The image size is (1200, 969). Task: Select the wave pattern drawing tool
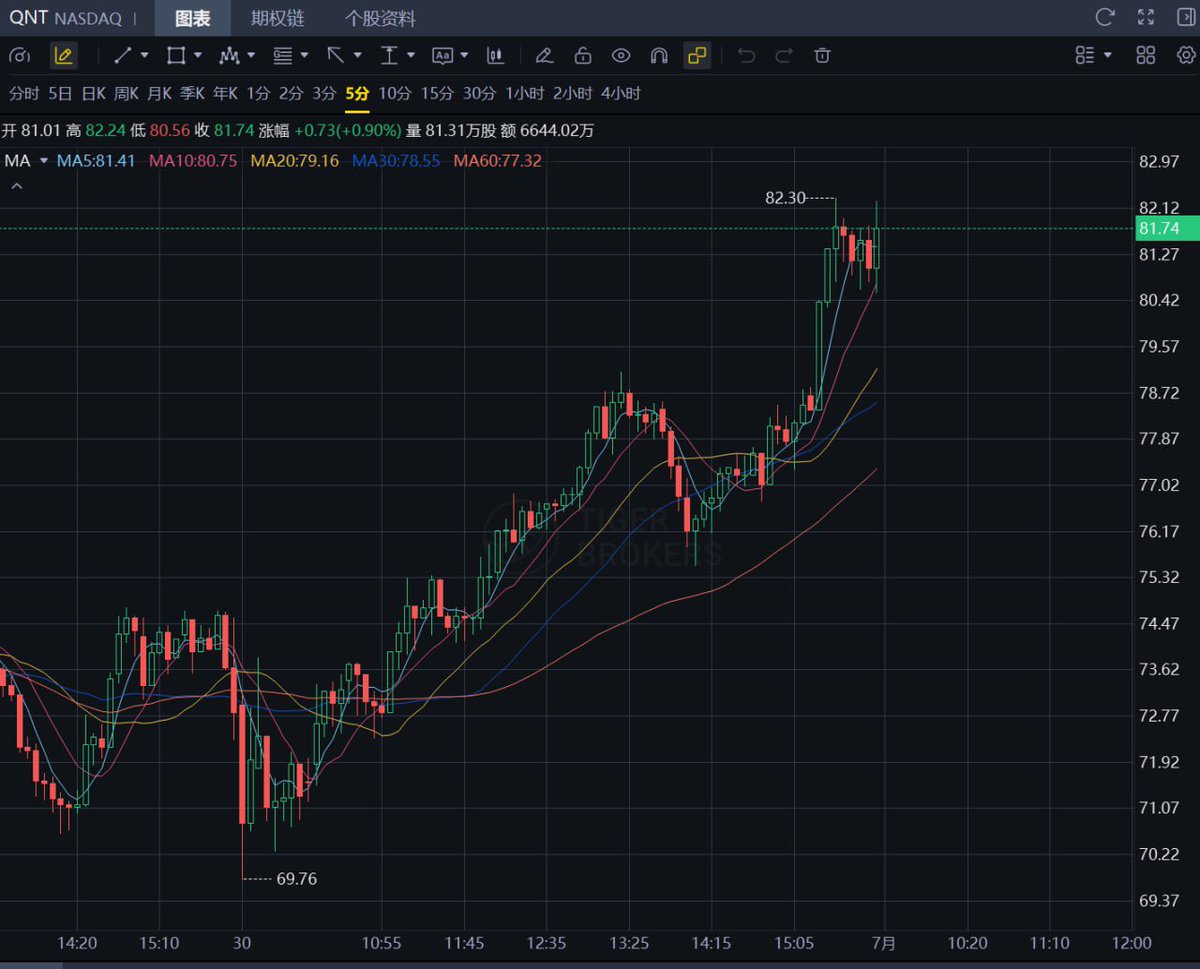point(229,56)
